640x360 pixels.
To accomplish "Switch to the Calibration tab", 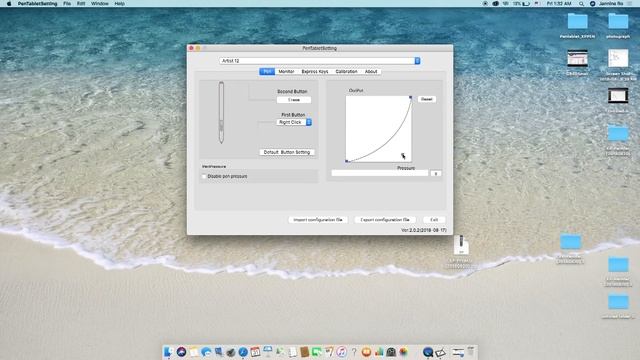I will click(x=346, y=71).
